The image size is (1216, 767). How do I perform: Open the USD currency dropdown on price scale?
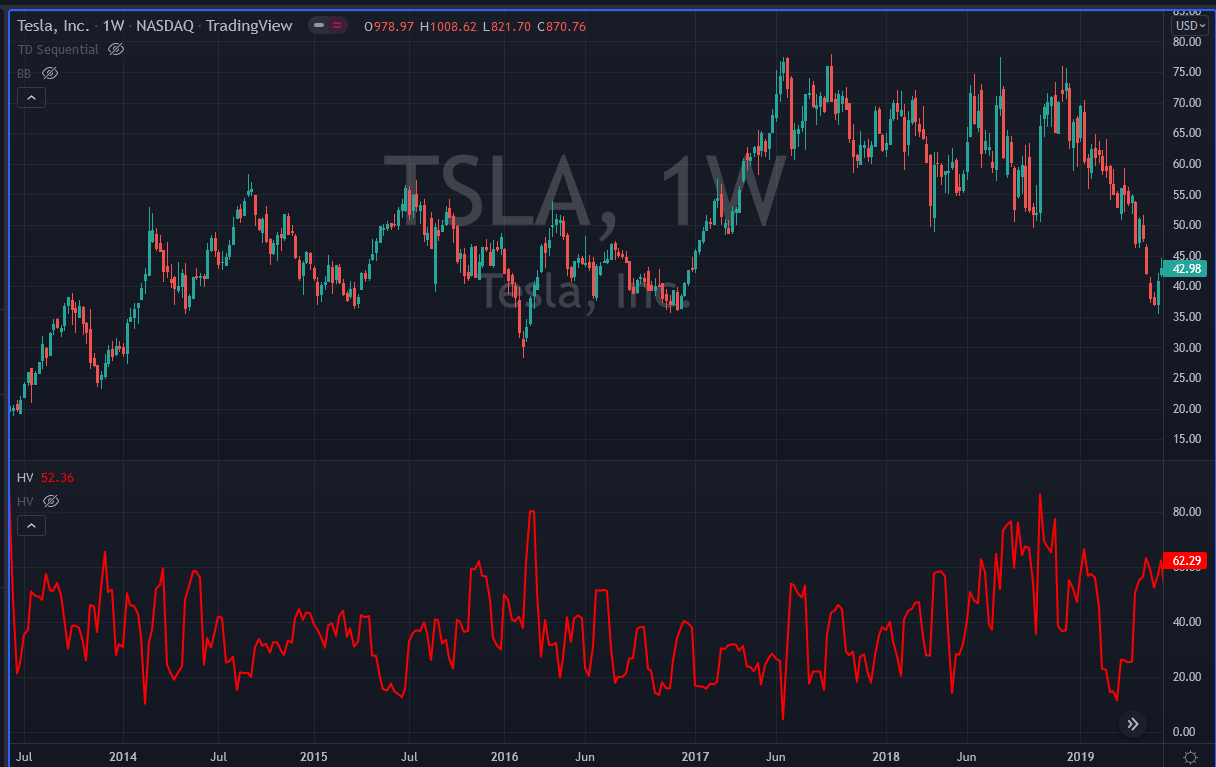point(1189,26)
